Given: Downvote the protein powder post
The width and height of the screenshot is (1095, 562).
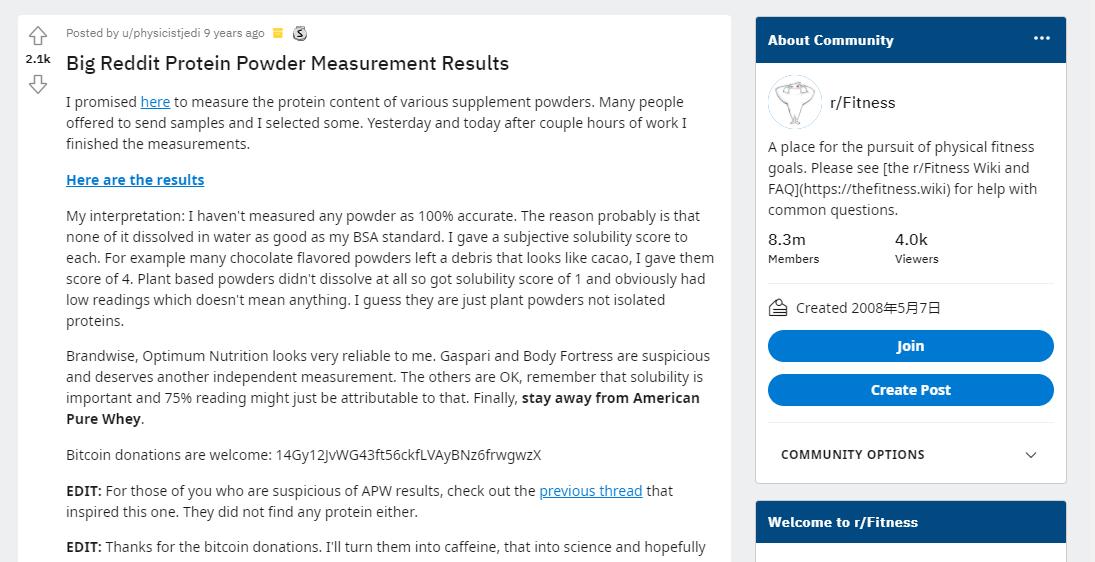Looking at the screenshot, I should (38, 84).
